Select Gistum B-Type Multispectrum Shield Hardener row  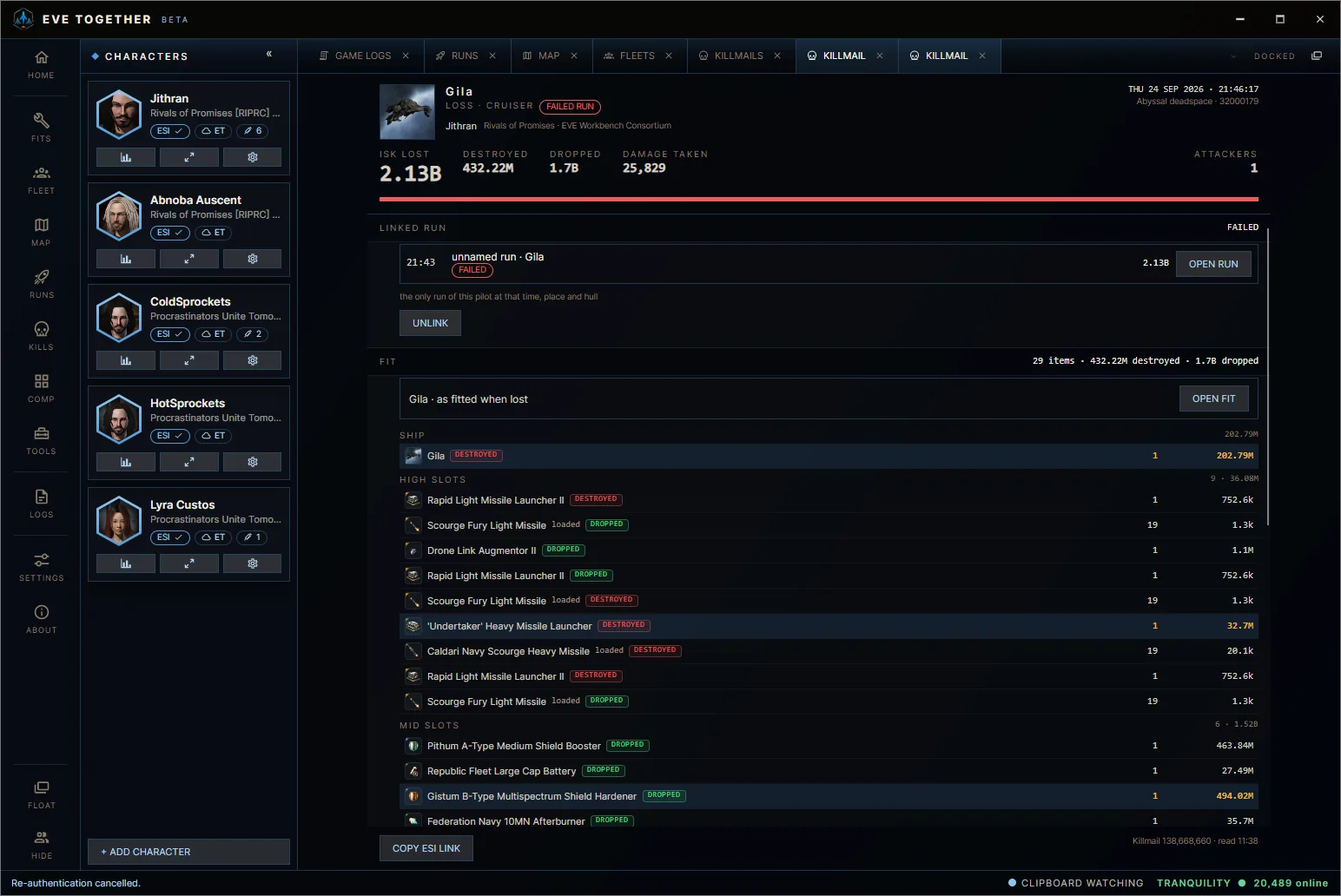click(829, 796)
